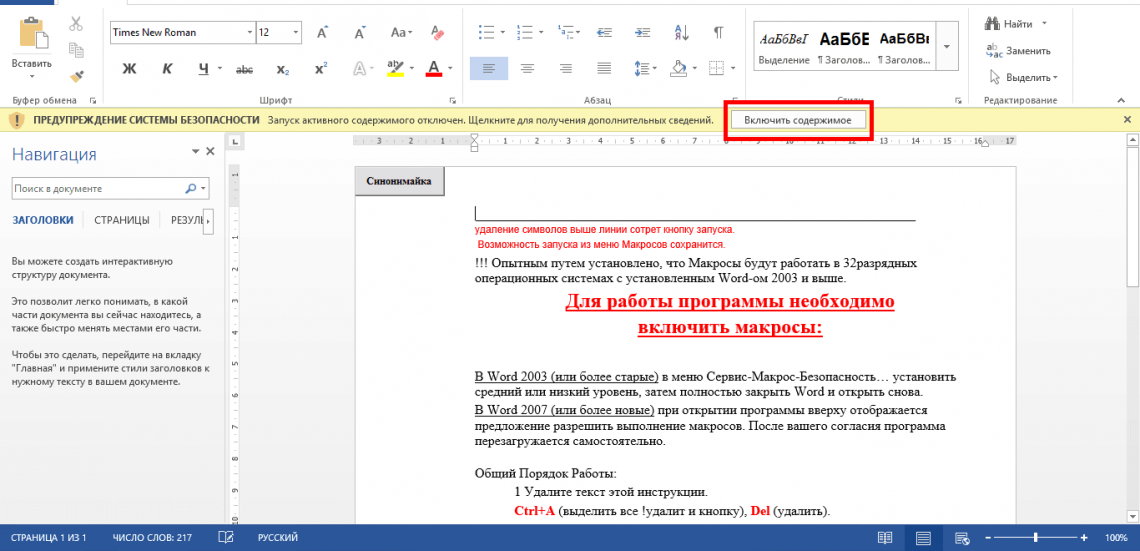Image resolution: width=1140 pixels, height=551 pixels.
Task: Click the document search field
Action: tap(111, 188)
